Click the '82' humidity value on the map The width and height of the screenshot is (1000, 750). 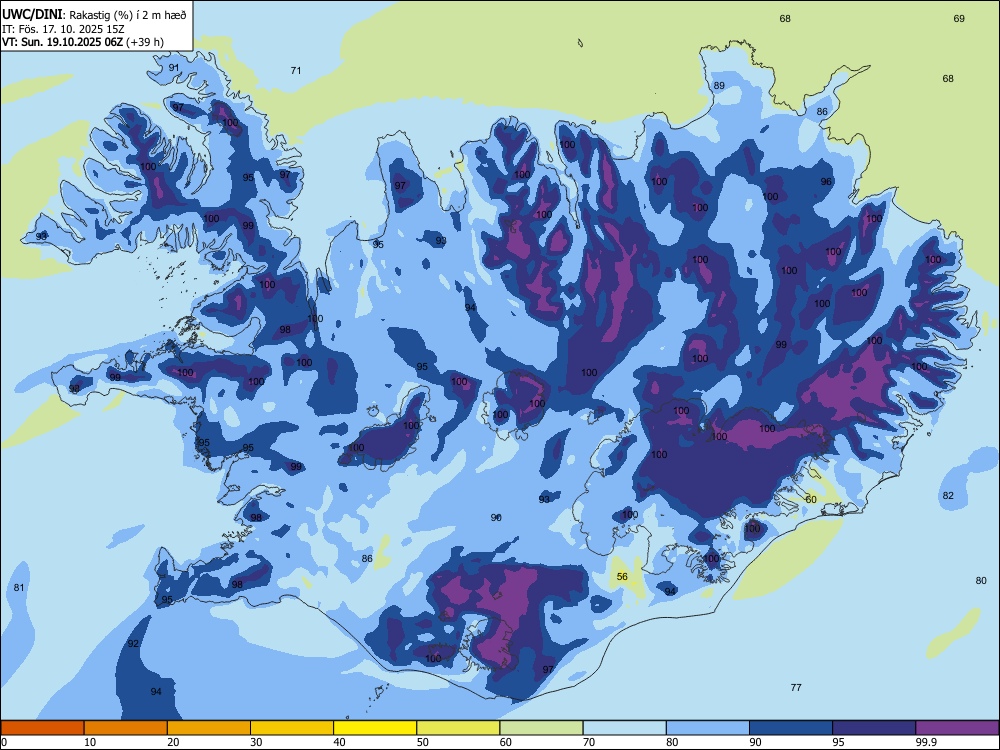point(948,496)
